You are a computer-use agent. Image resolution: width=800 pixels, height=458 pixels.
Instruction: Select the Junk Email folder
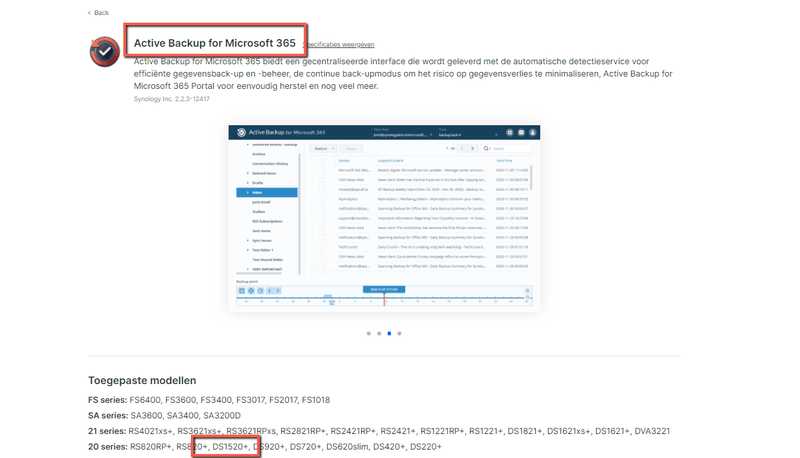261,202
